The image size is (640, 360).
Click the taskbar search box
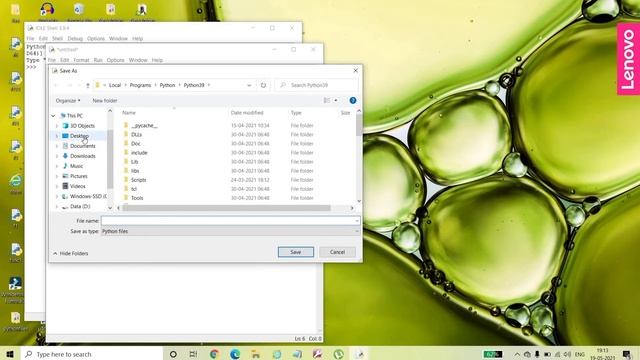coord(92,354)
